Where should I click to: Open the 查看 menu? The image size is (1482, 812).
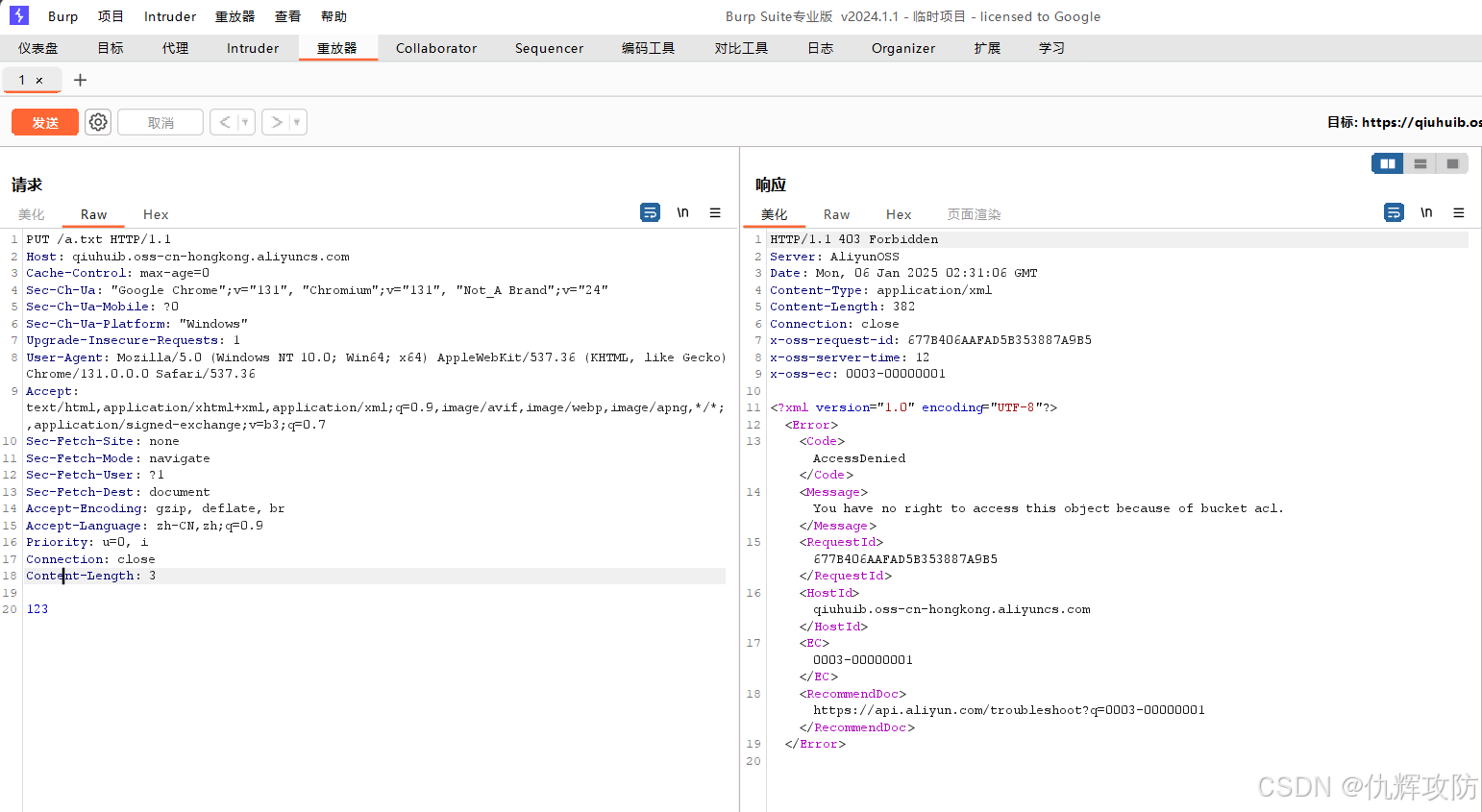click(x=287, y=16)
